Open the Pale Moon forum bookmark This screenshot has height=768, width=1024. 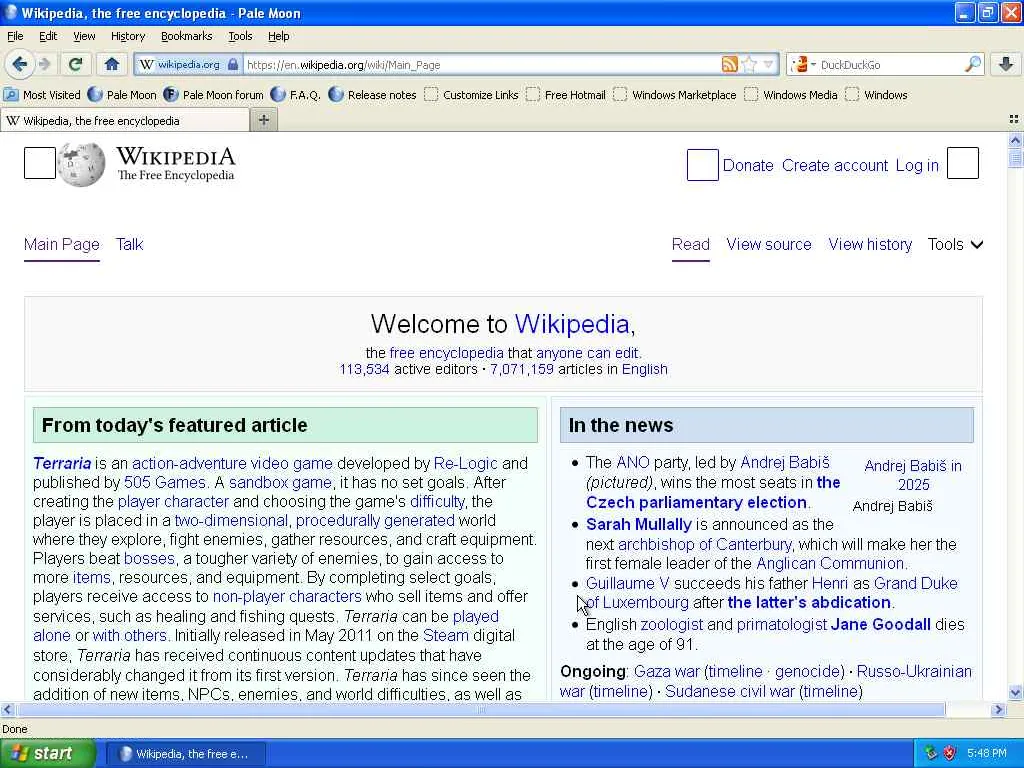pyautogui.click(x=214, y=95)
